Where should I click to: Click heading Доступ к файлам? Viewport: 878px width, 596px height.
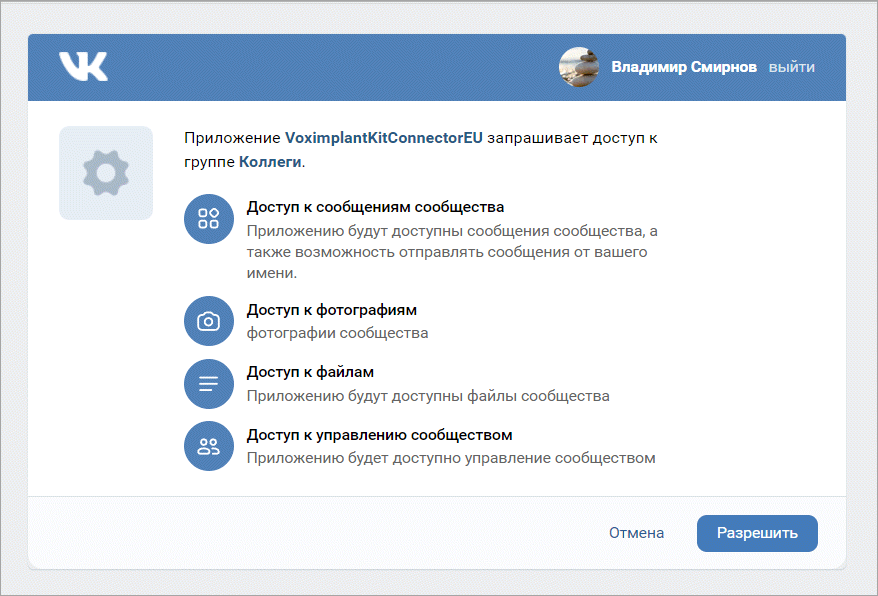[x=310, y=372]
